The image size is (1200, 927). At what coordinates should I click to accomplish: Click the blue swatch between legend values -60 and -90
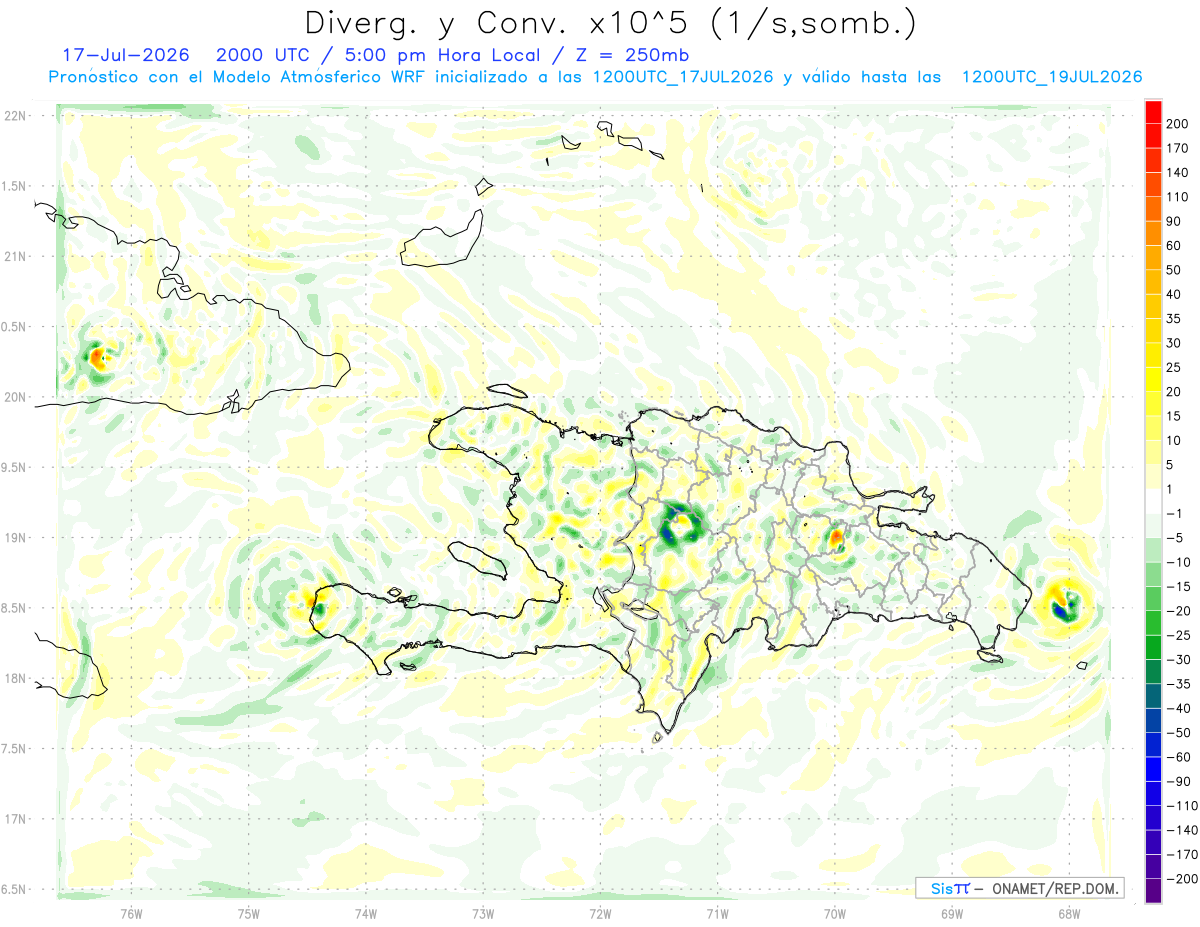pyautogui.click(x=1154, y=769)
